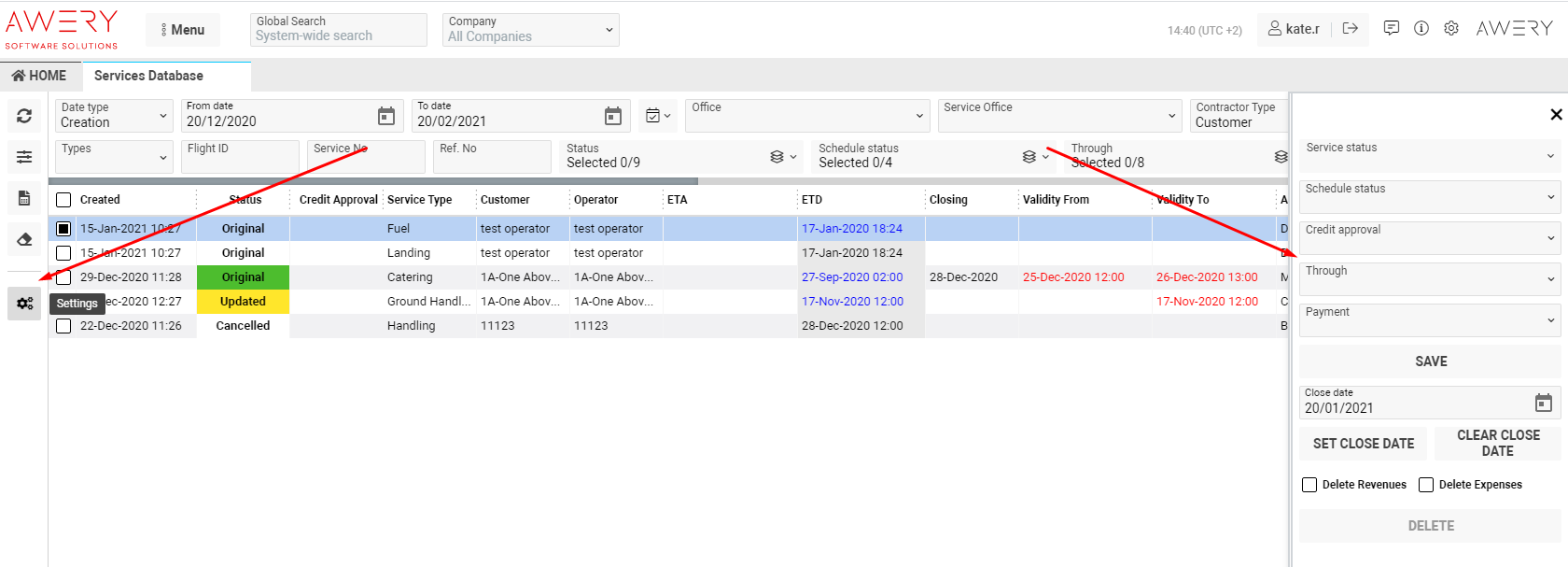Viewport: 1568px width, 567px height.
Task: Click the info circle icon in header
Action: tap(1421, 29)
